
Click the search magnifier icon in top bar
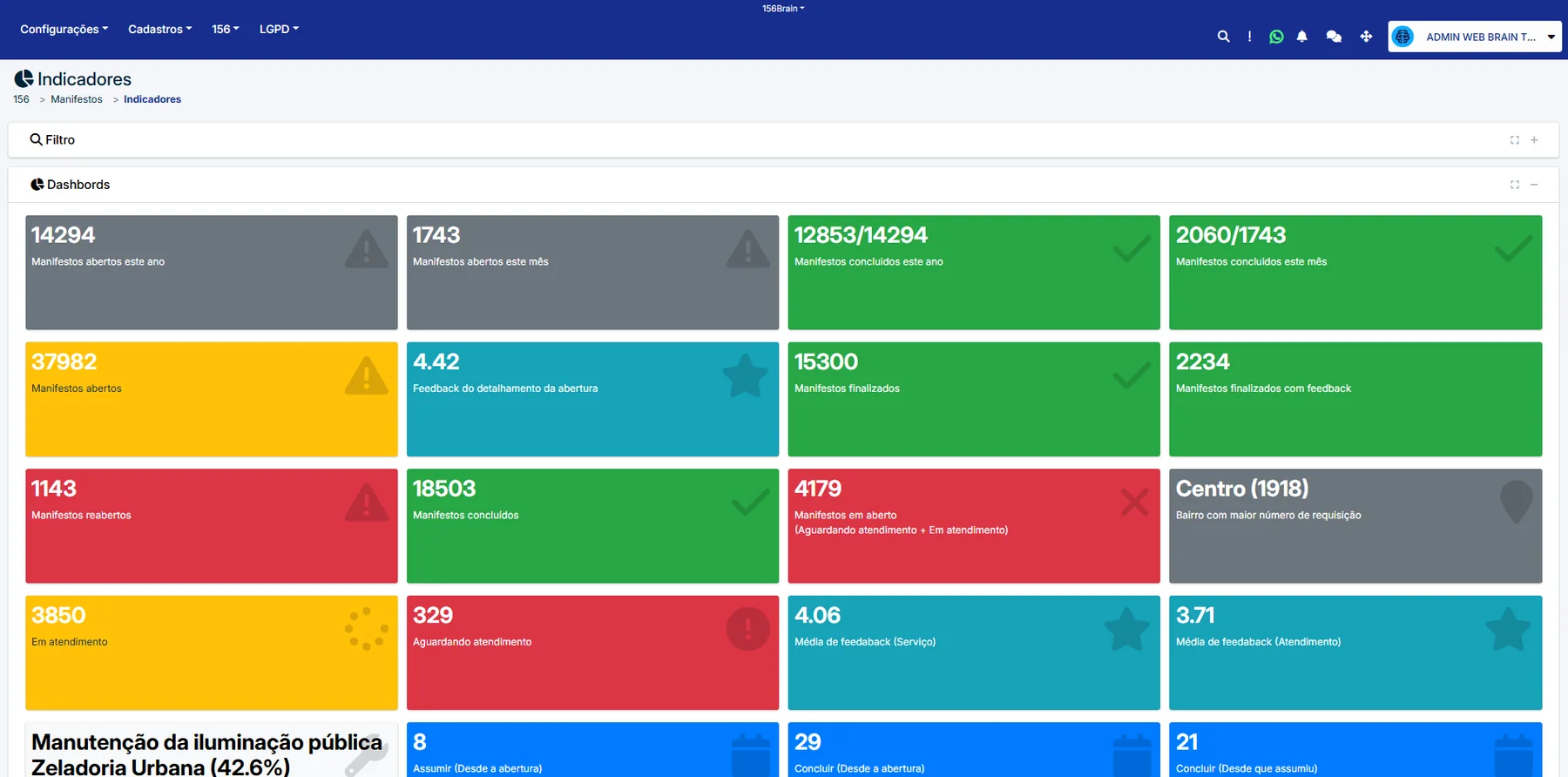point(1223,37)
